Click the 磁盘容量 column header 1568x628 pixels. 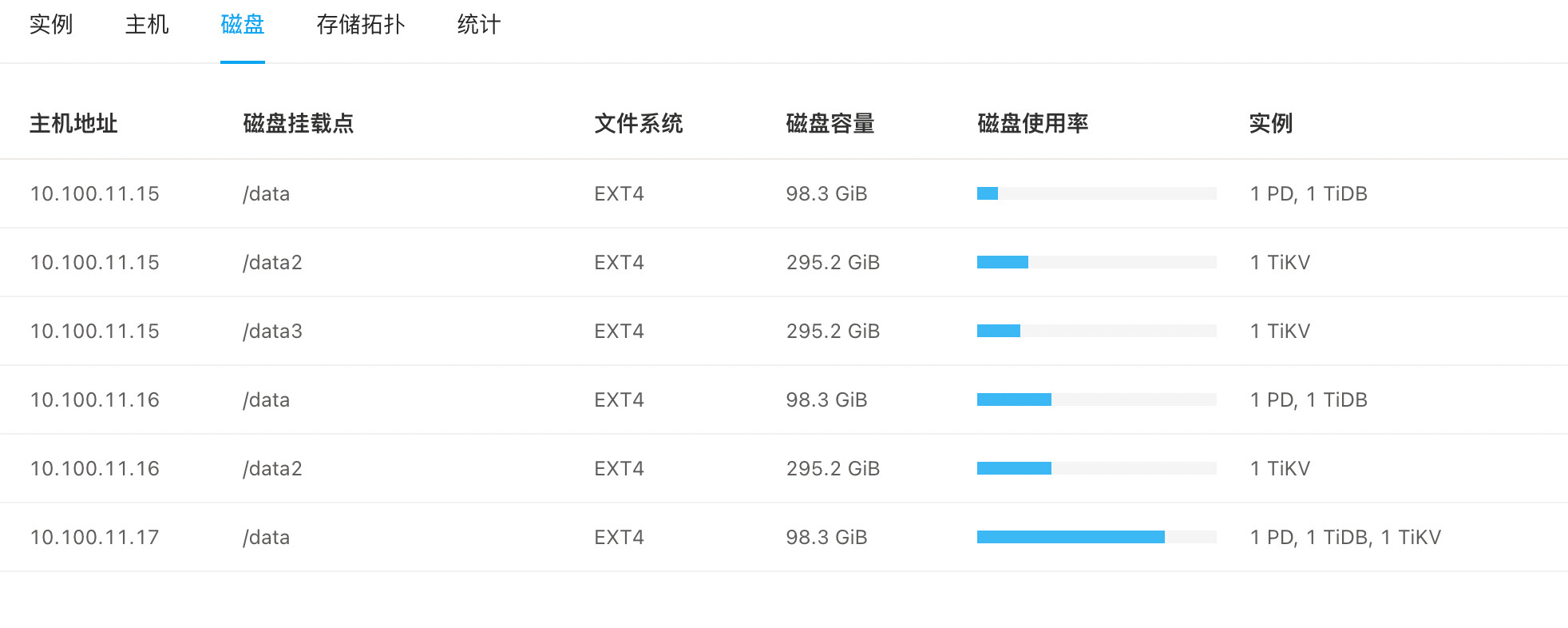pos(830,124)
